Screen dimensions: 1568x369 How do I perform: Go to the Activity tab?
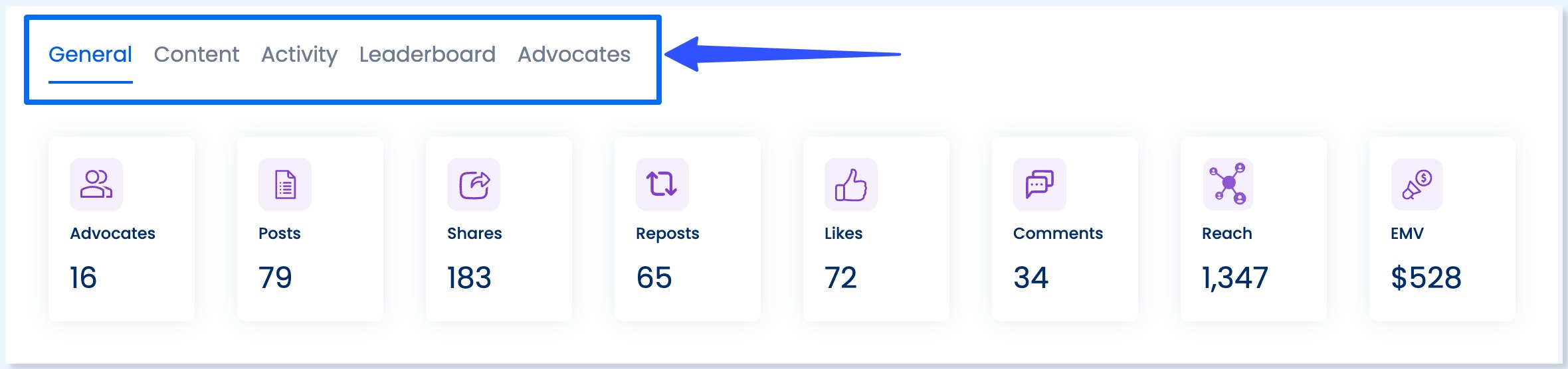(300, 54)
